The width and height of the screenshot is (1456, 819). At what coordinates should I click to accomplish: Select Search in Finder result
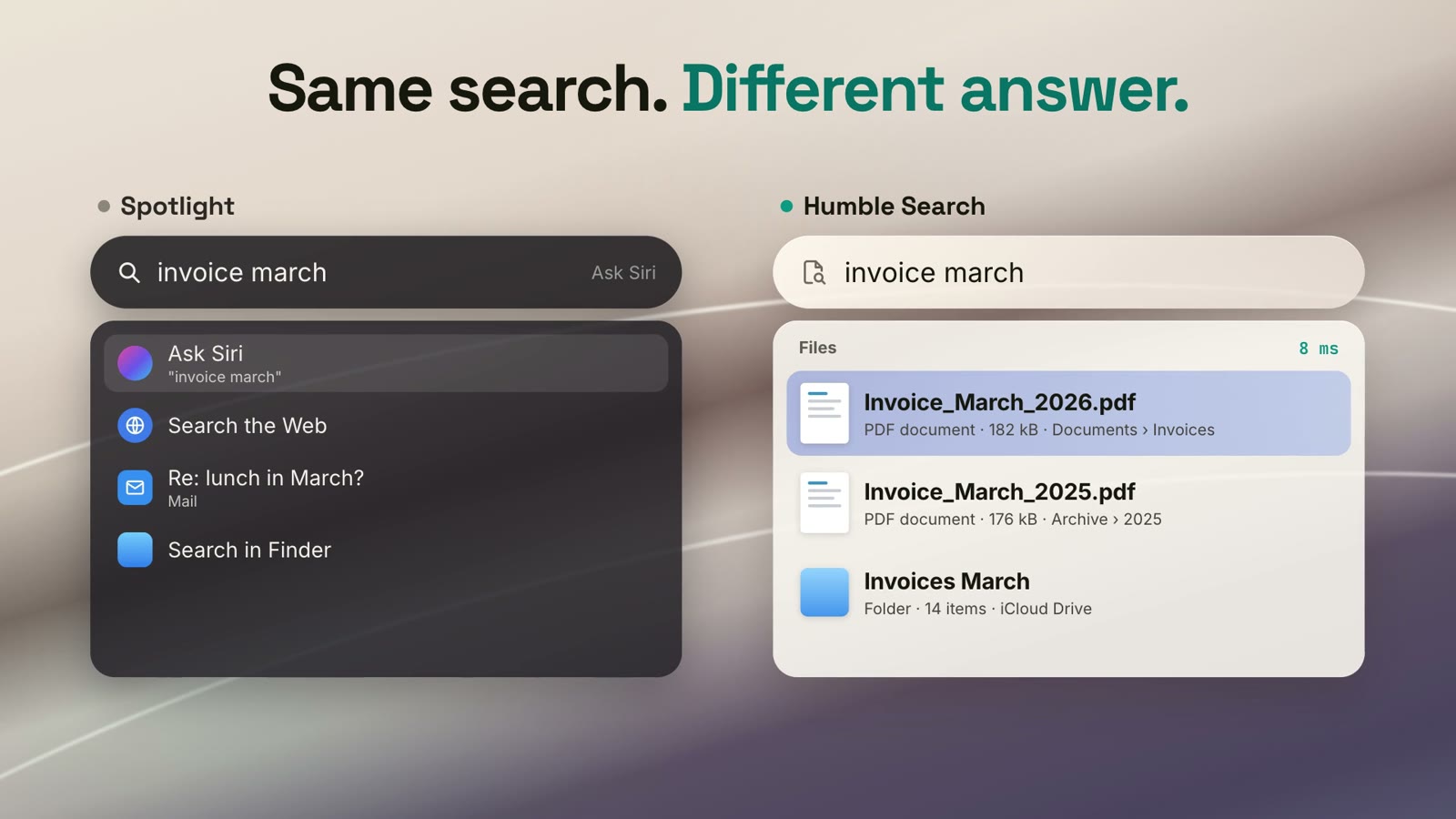click(x=386, y=550)
